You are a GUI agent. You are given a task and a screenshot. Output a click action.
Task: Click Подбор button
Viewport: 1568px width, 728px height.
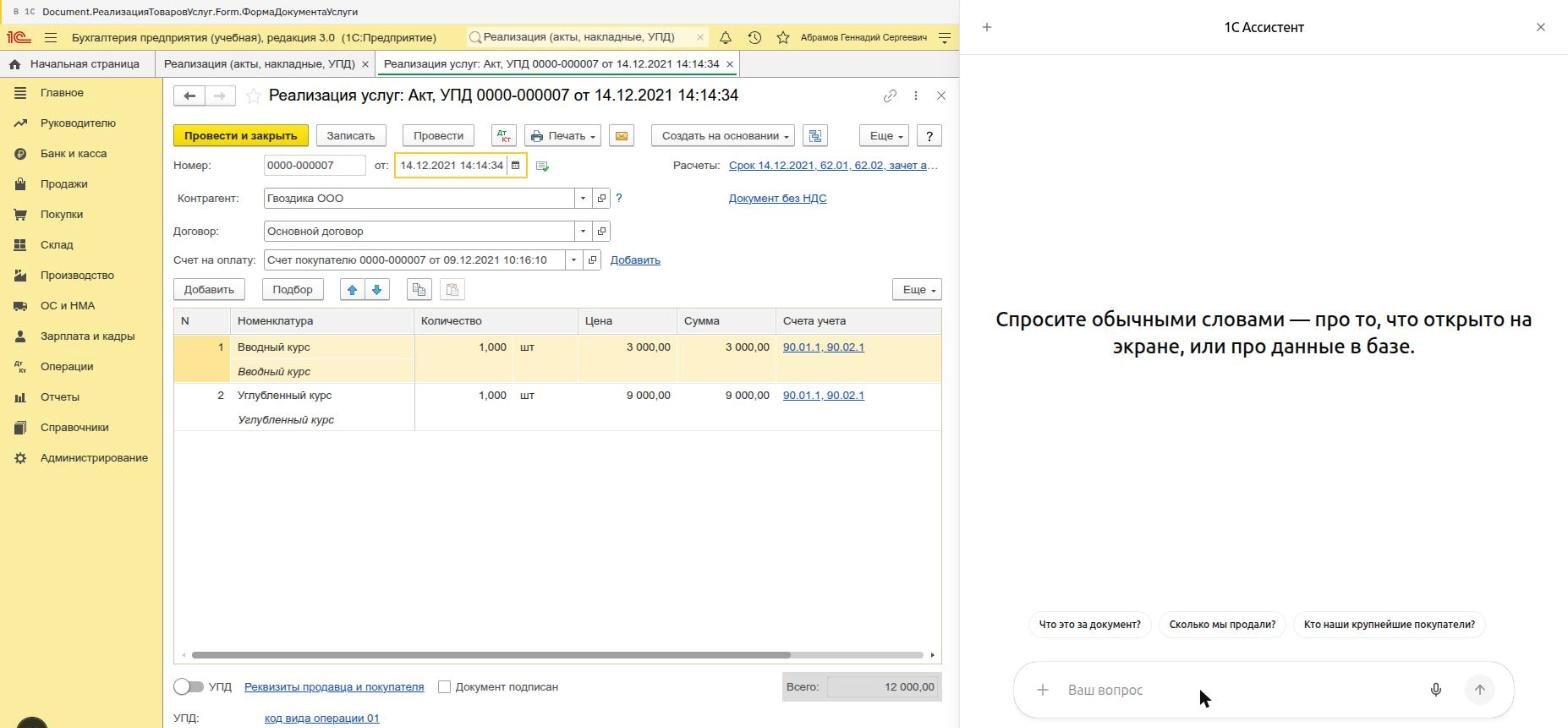coord(292,290)
